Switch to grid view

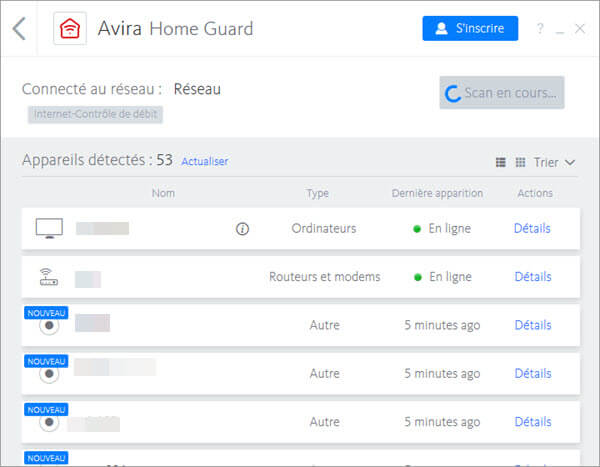coord(520,162)
